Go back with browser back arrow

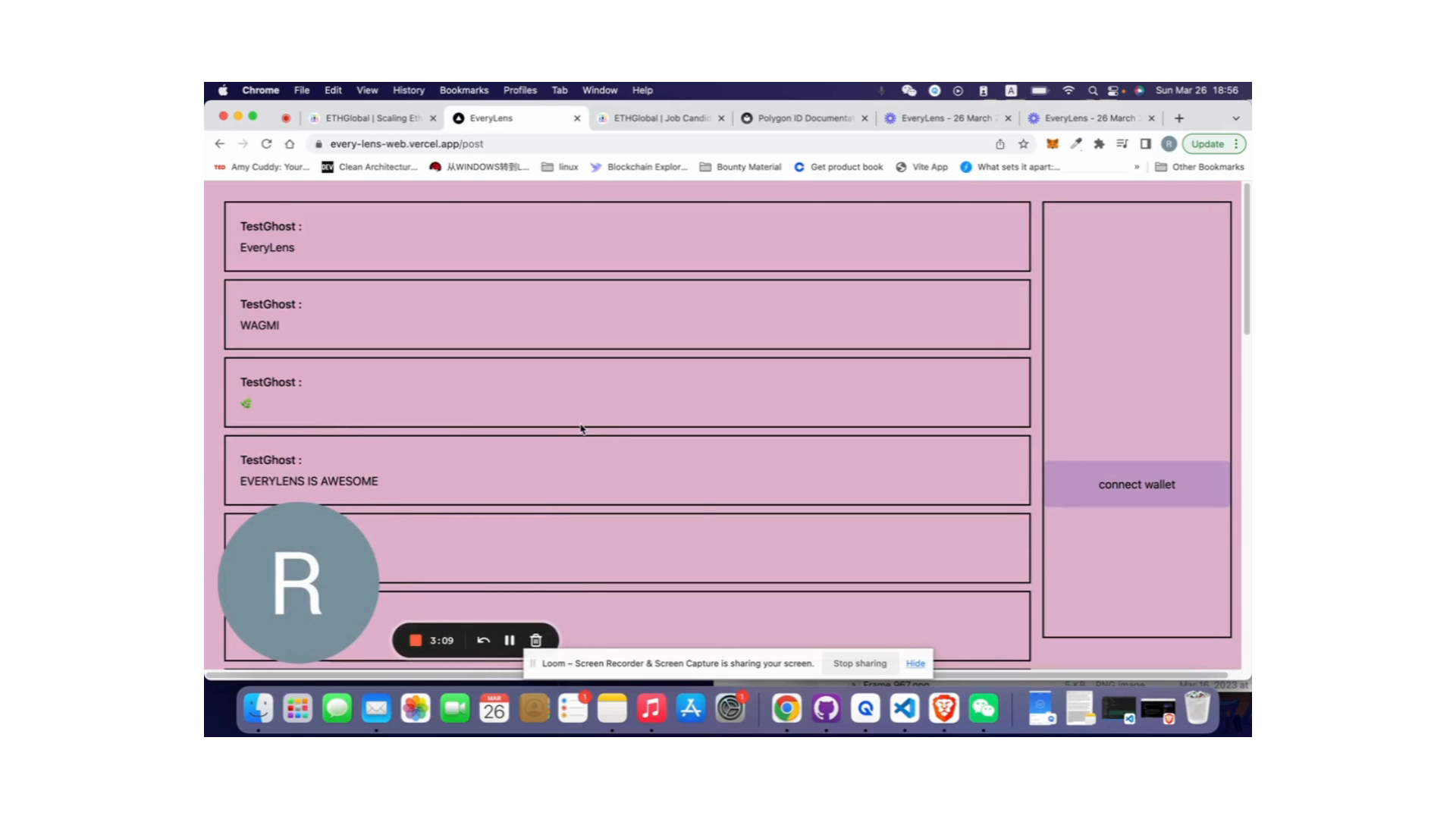(x=220, y=143)
